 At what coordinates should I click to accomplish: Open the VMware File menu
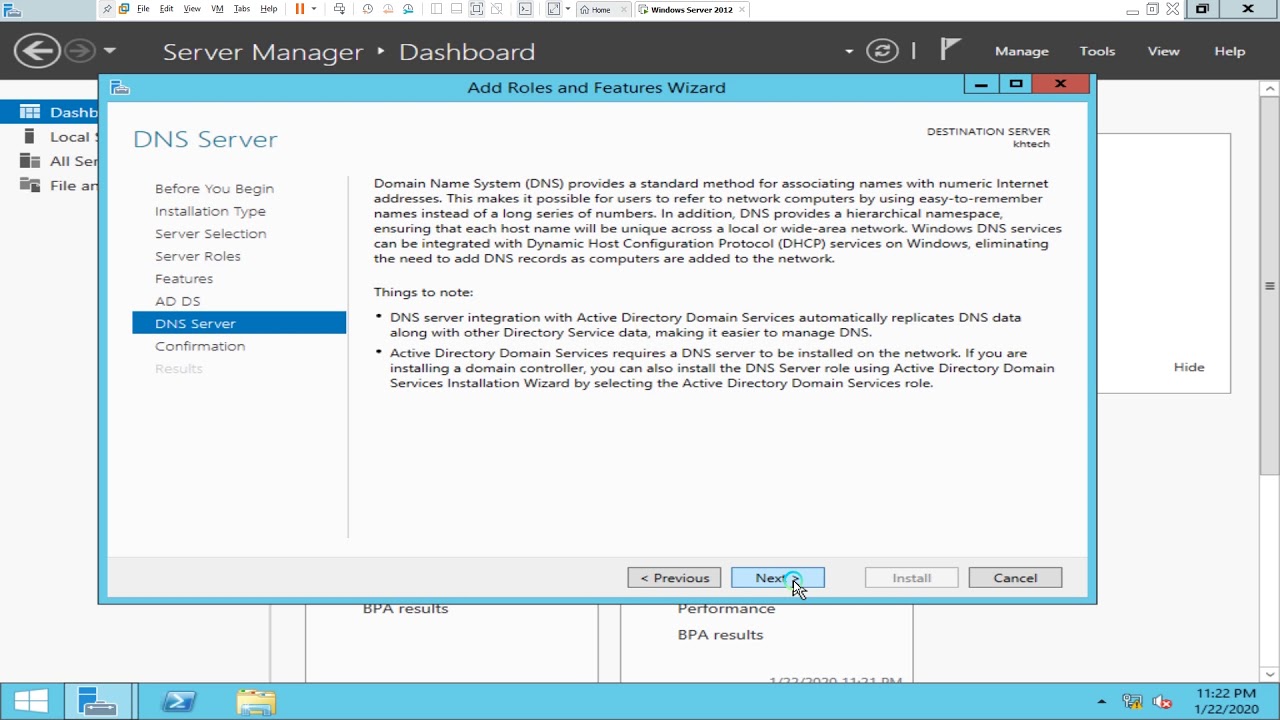coord(143,9)
